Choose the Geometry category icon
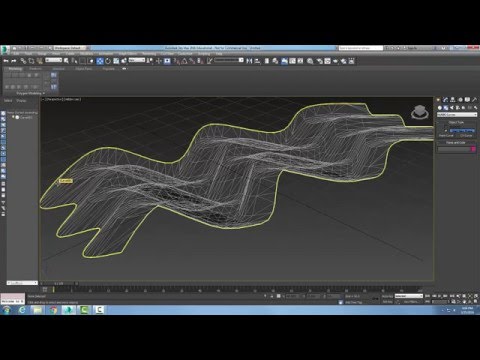 440,108
